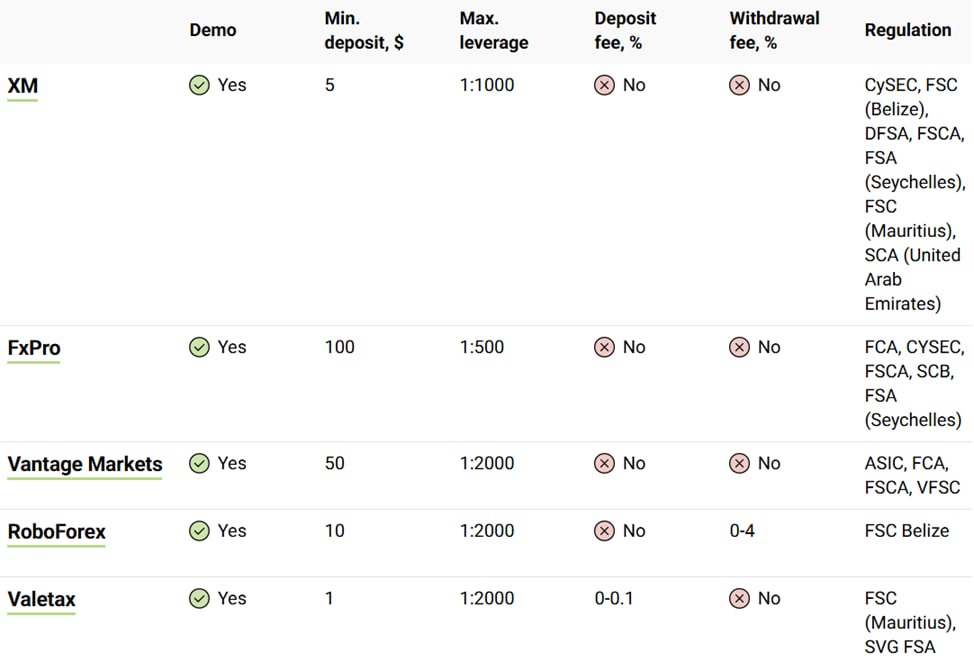The height and width of the screenshot is (662, 974).
Task: Open the FxPro broker link
Action: tap(33, 348)
